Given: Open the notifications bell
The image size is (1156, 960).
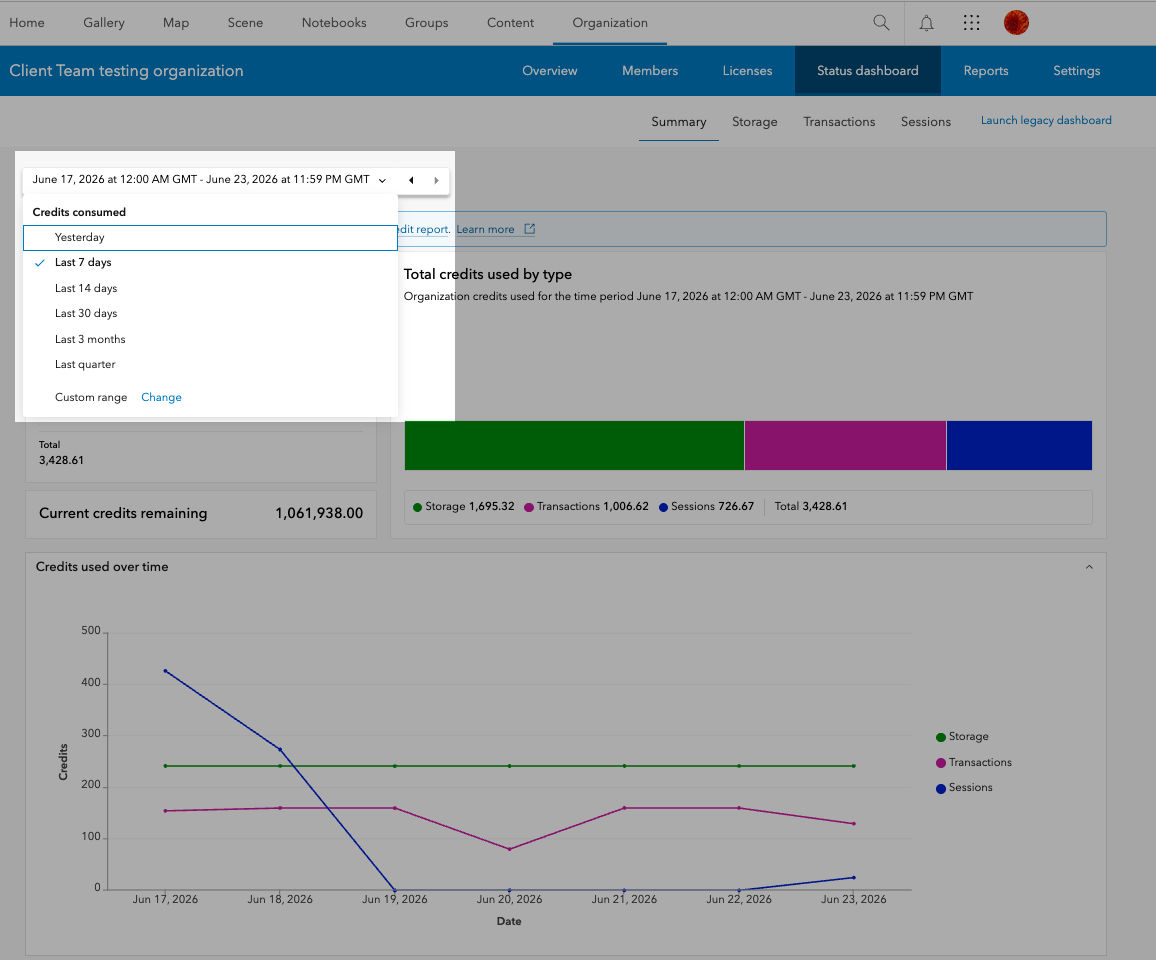Looking at the screenshot, I should 927,23.
